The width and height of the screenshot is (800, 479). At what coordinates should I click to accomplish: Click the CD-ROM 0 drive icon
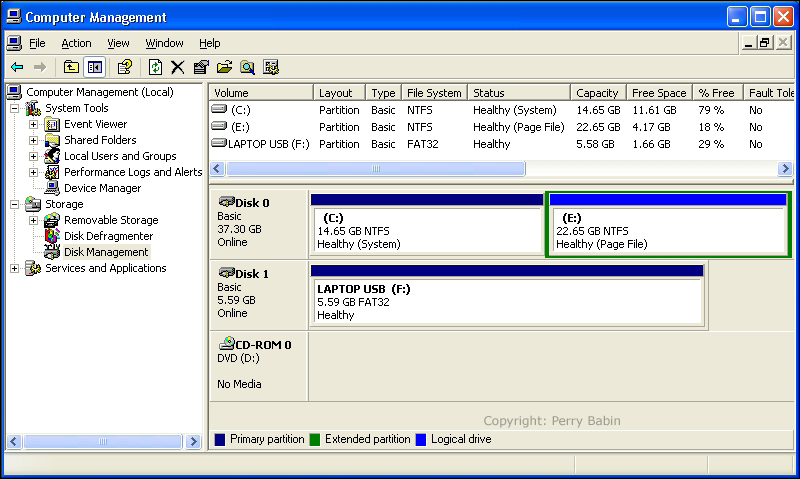tap(228, 342)
